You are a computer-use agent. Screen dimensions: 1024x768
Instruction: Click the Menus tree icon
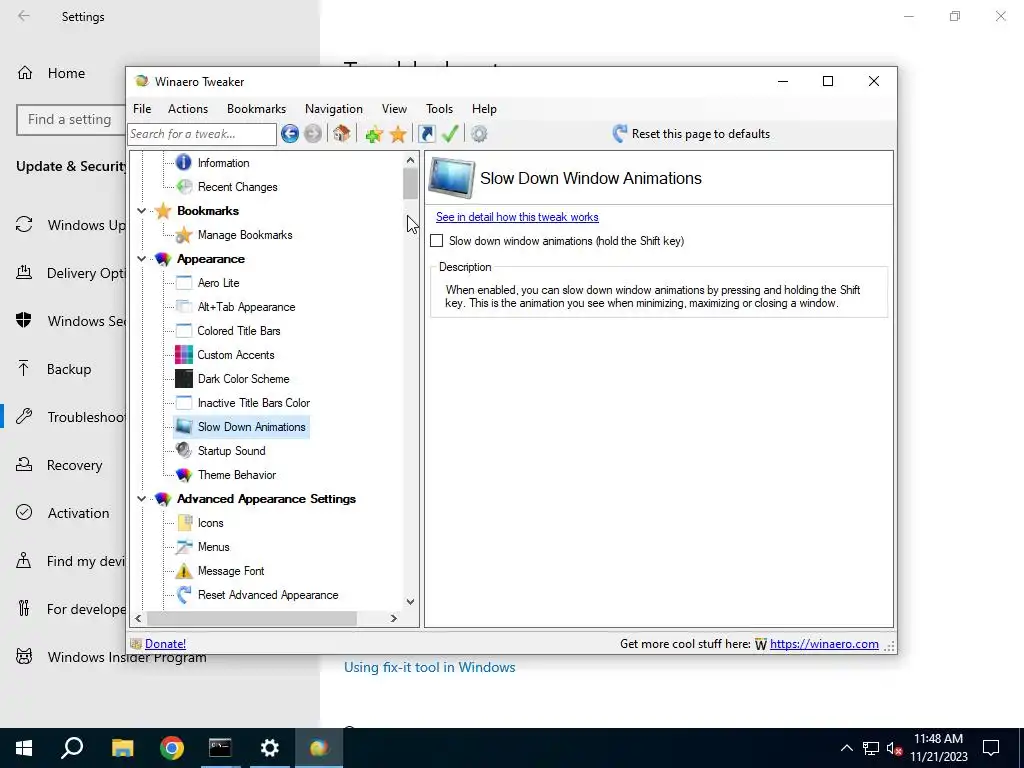[184, 547]
